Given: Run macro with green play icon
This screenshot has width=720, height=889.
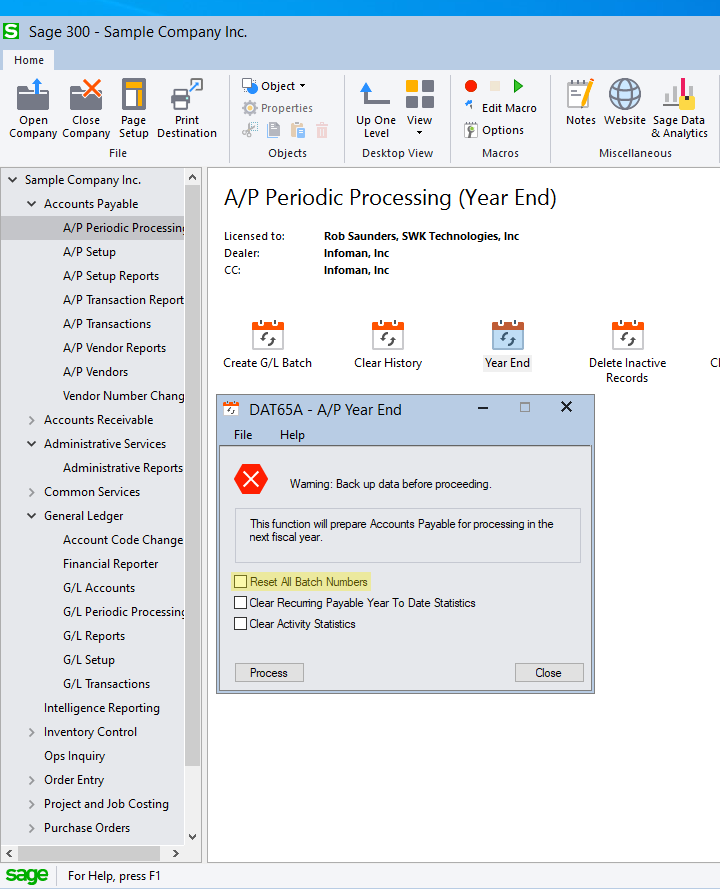Looking at the screenshot, I should 518,86.
